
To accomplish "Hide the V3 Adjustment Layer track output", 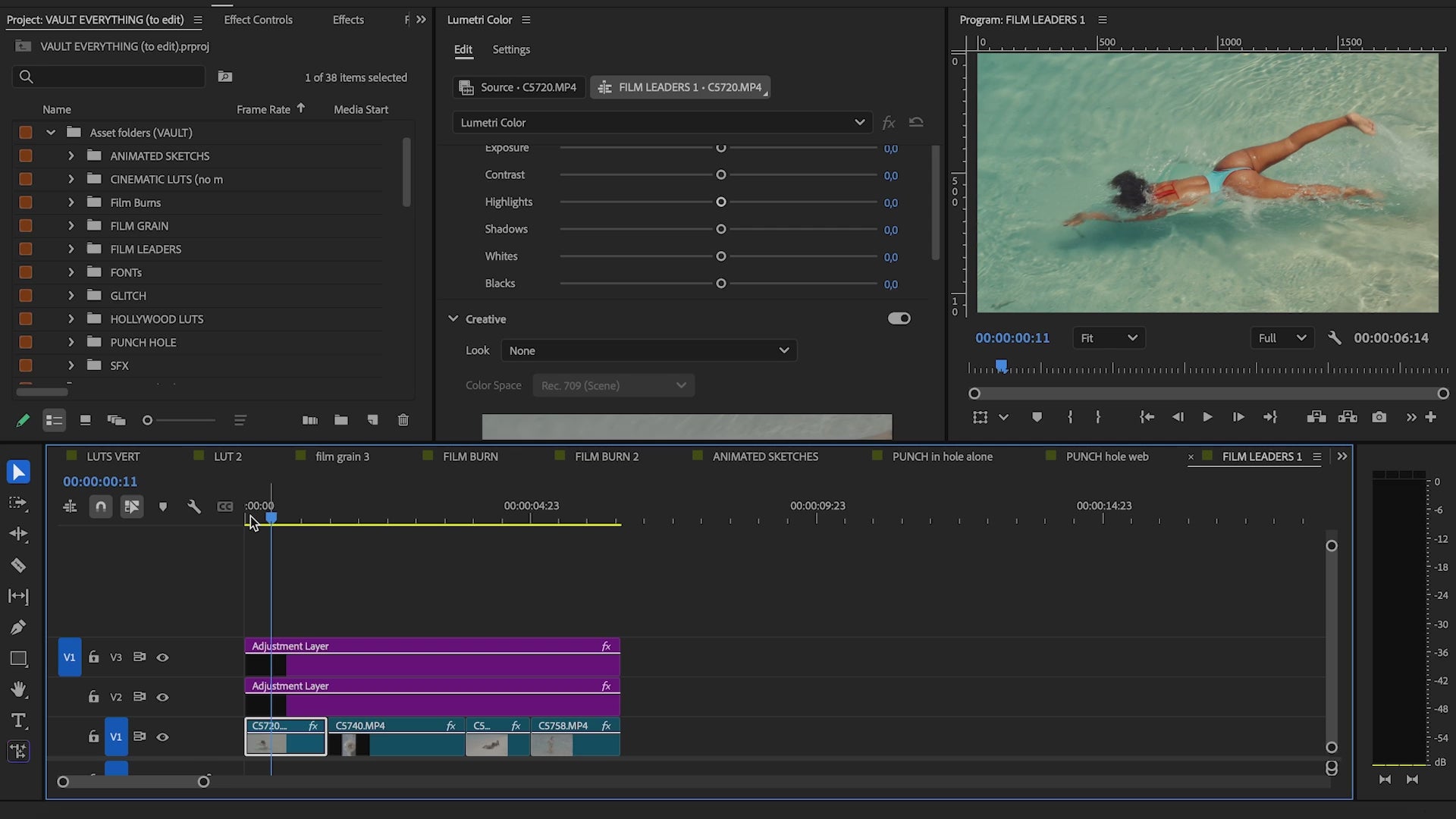I will click(162, 657).
